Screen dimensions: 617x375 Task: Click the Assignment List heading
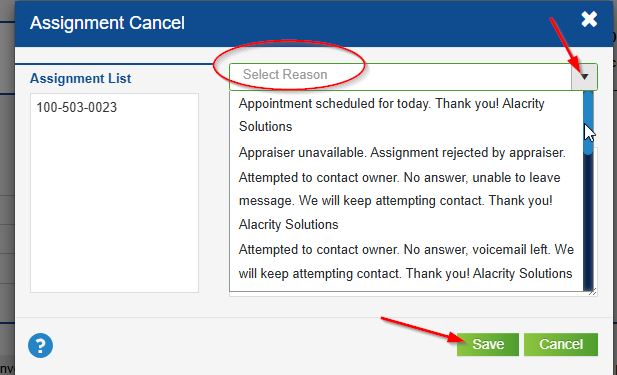[x=81, y=78]
